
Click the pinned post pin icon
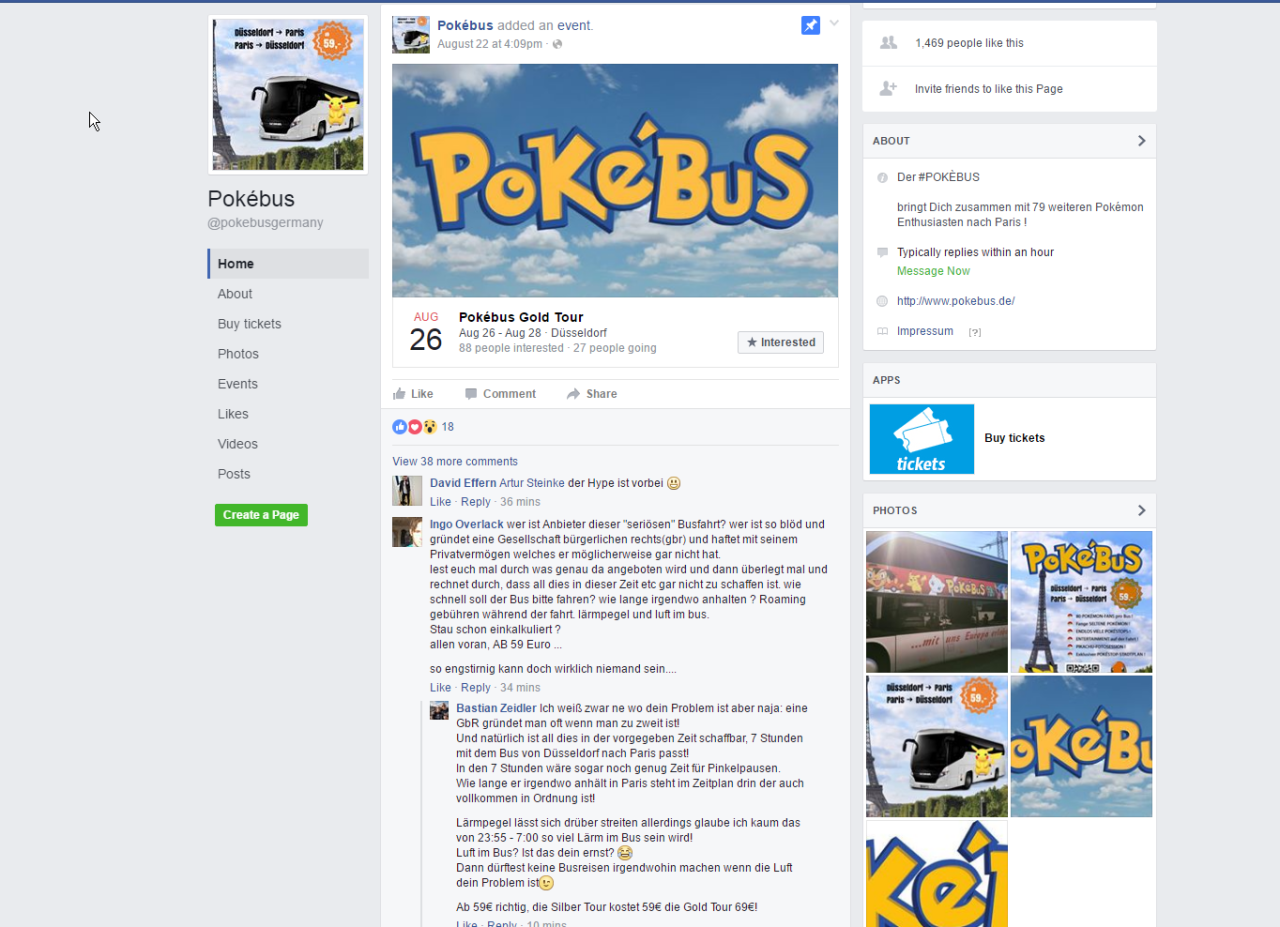[811, 25]
